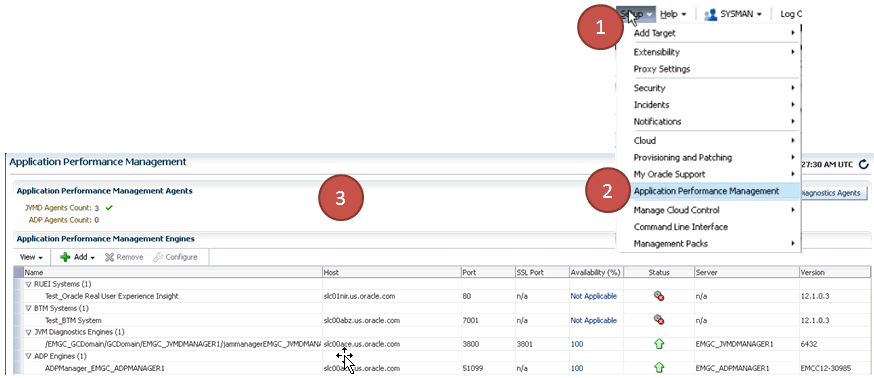Click the SYSMAN user icon
The image size is (874, 378).
(710, 14)
